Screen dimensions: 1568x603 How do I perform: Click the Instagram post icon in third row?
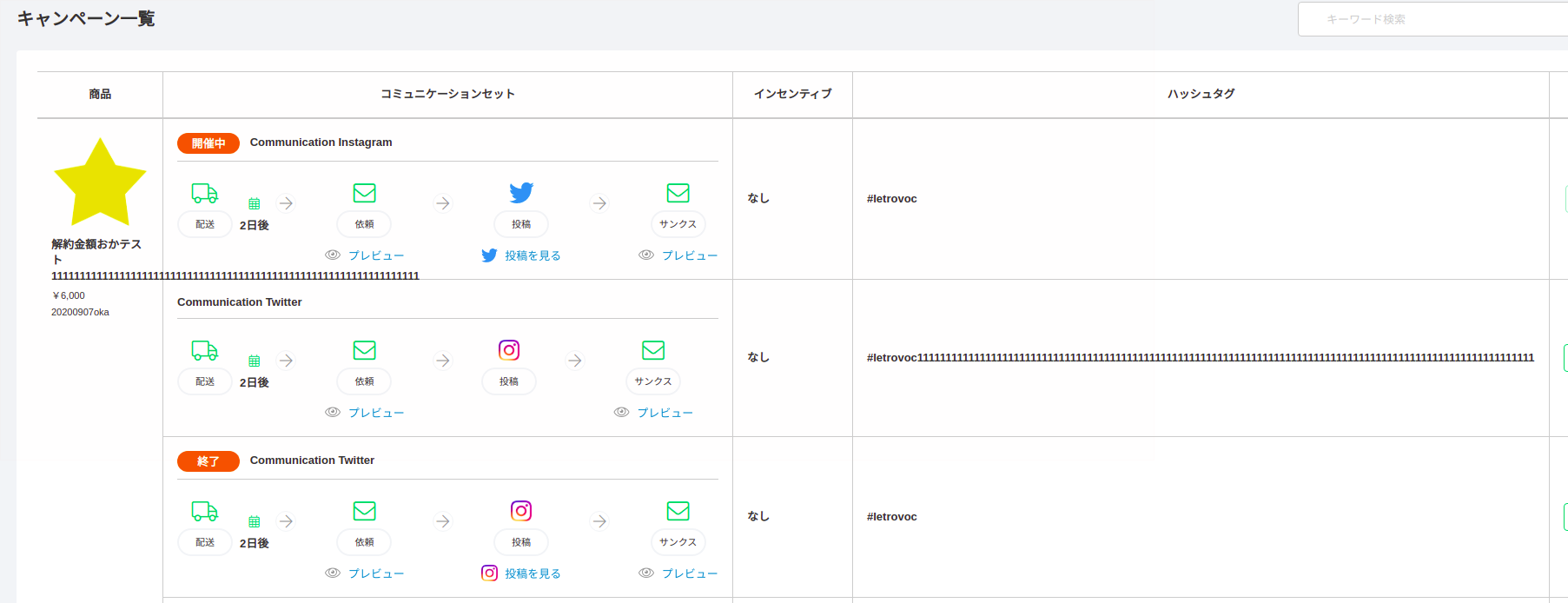pos(521,511)
